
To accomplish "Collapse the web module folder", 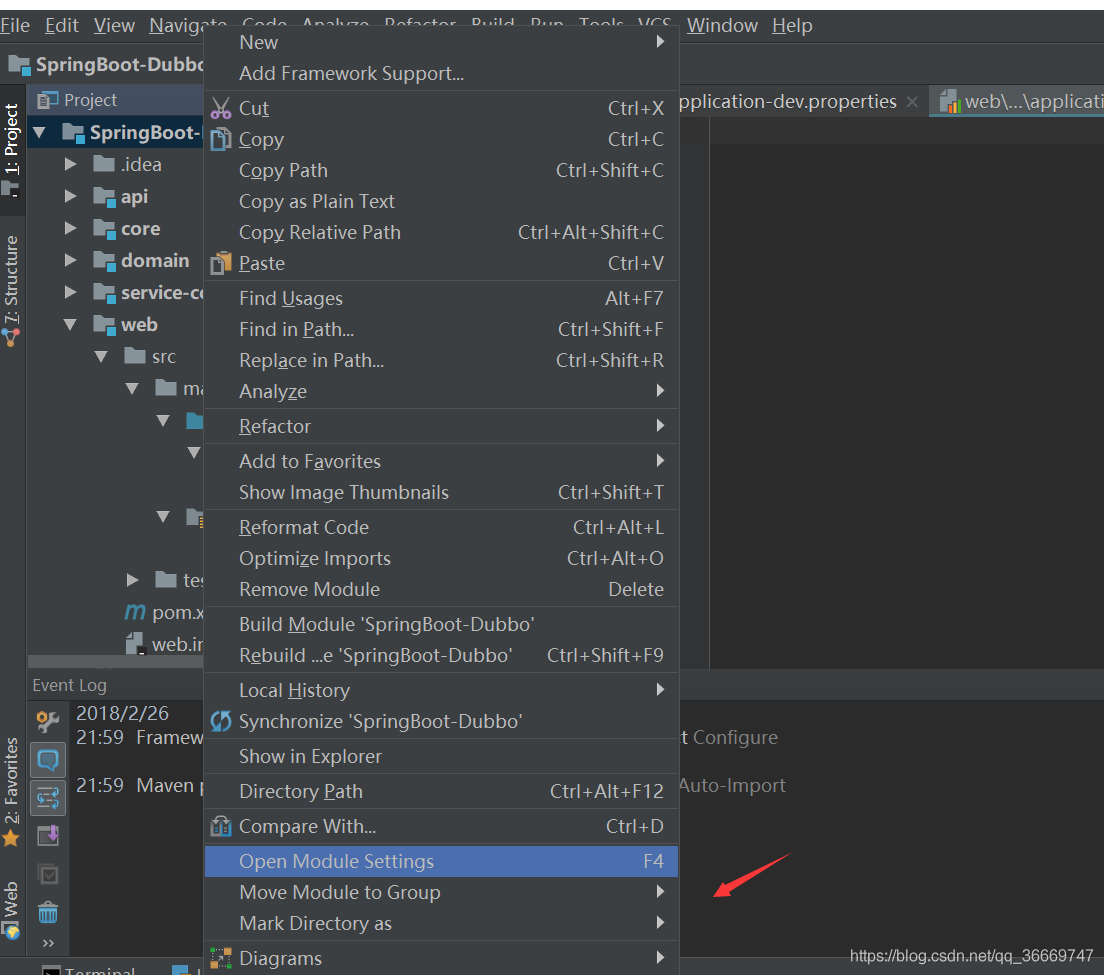I will (x=70, y=324).
